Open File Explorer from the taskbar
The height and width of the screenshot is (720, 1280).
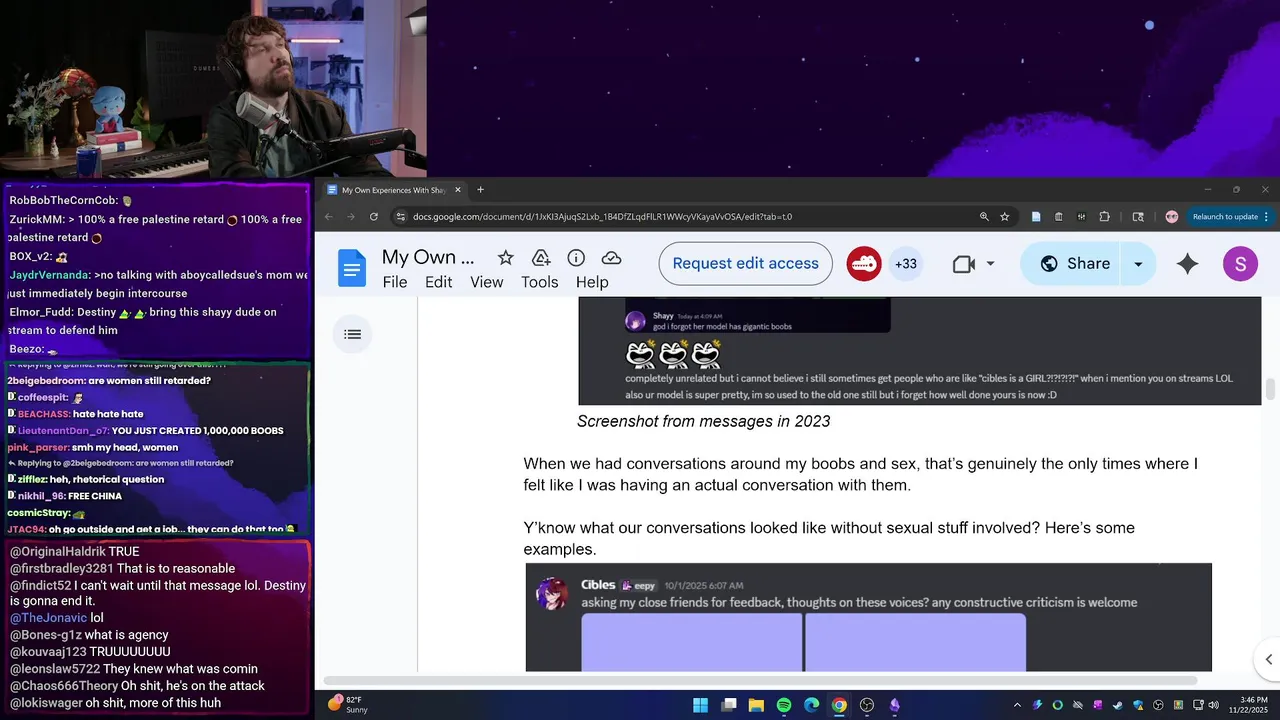[x=756, y=705]
